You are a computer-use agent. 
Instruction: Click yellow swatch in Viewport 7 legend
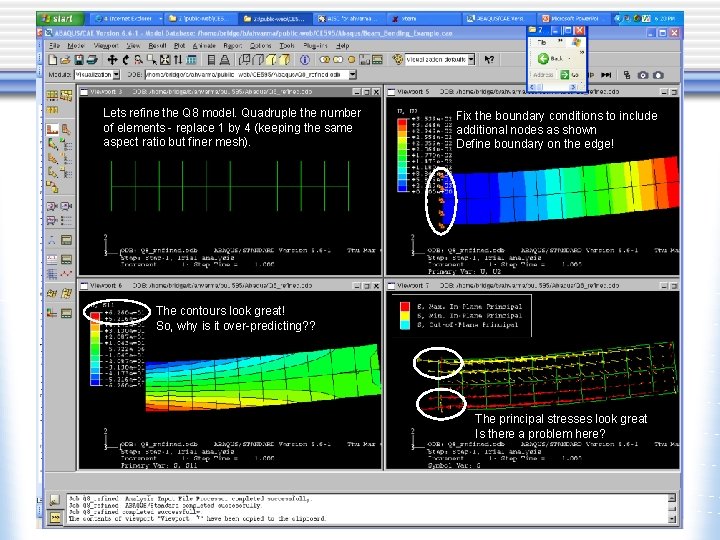click(x=405, y=315)
